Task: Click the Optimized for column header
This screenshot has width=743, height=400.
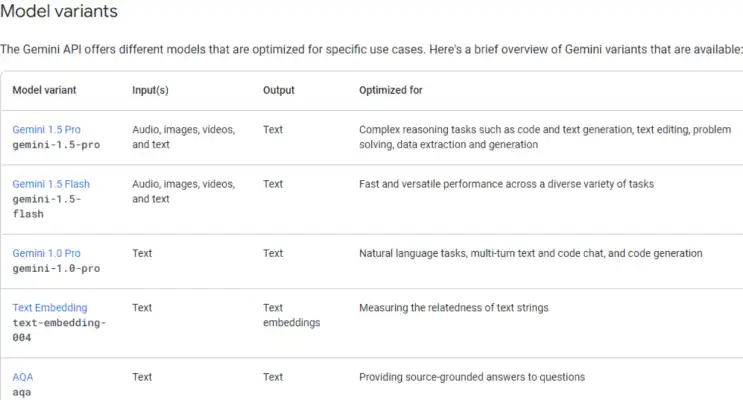Action: [390, 90]
